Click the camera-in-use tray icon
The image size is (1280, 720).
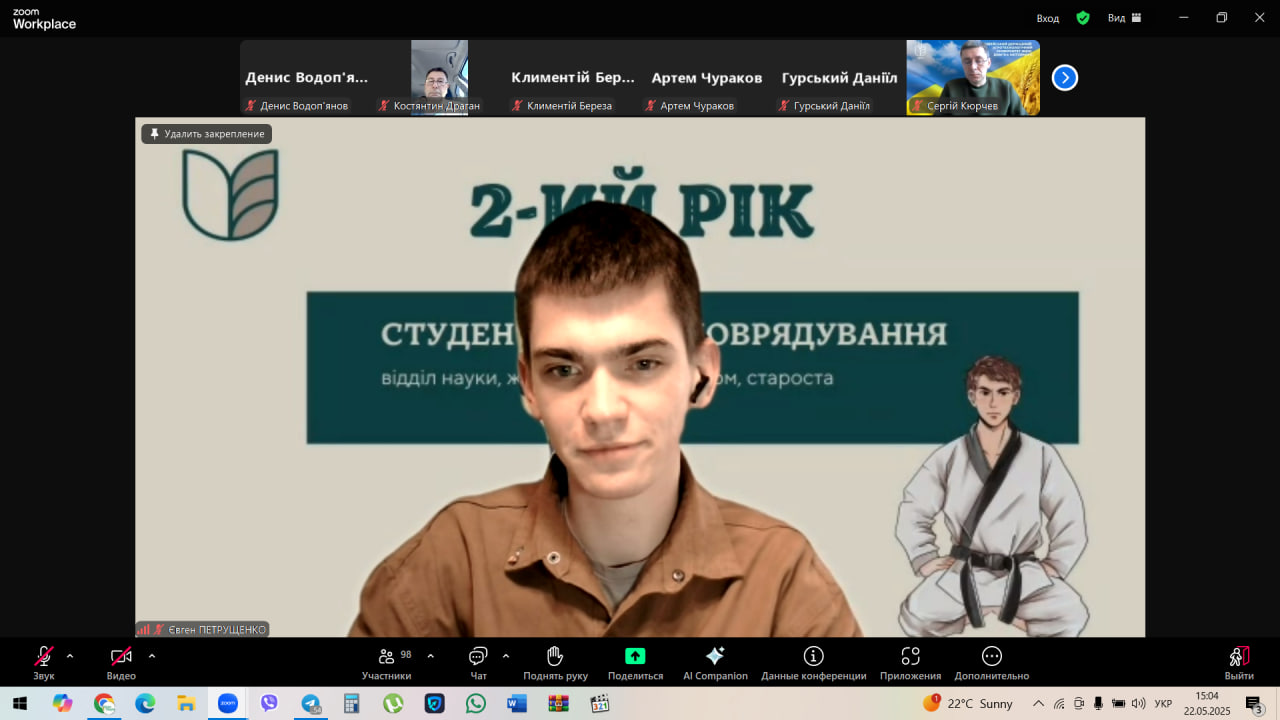[x=1079, y=703]
